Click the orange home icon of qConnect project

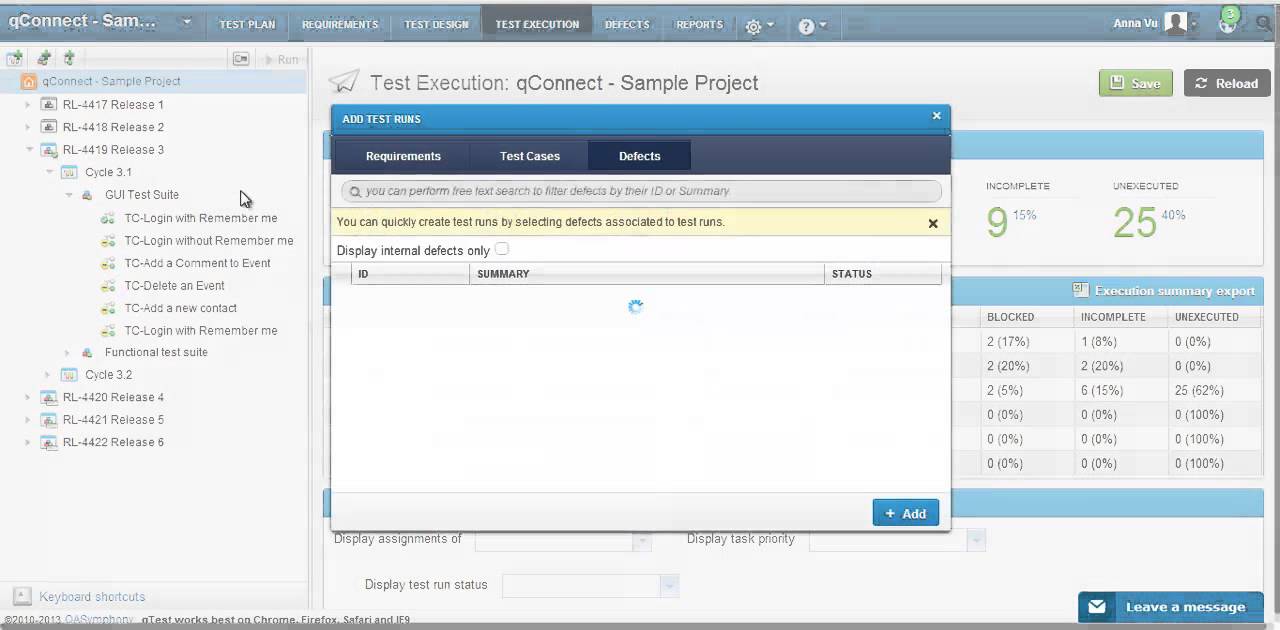point(29,82)
